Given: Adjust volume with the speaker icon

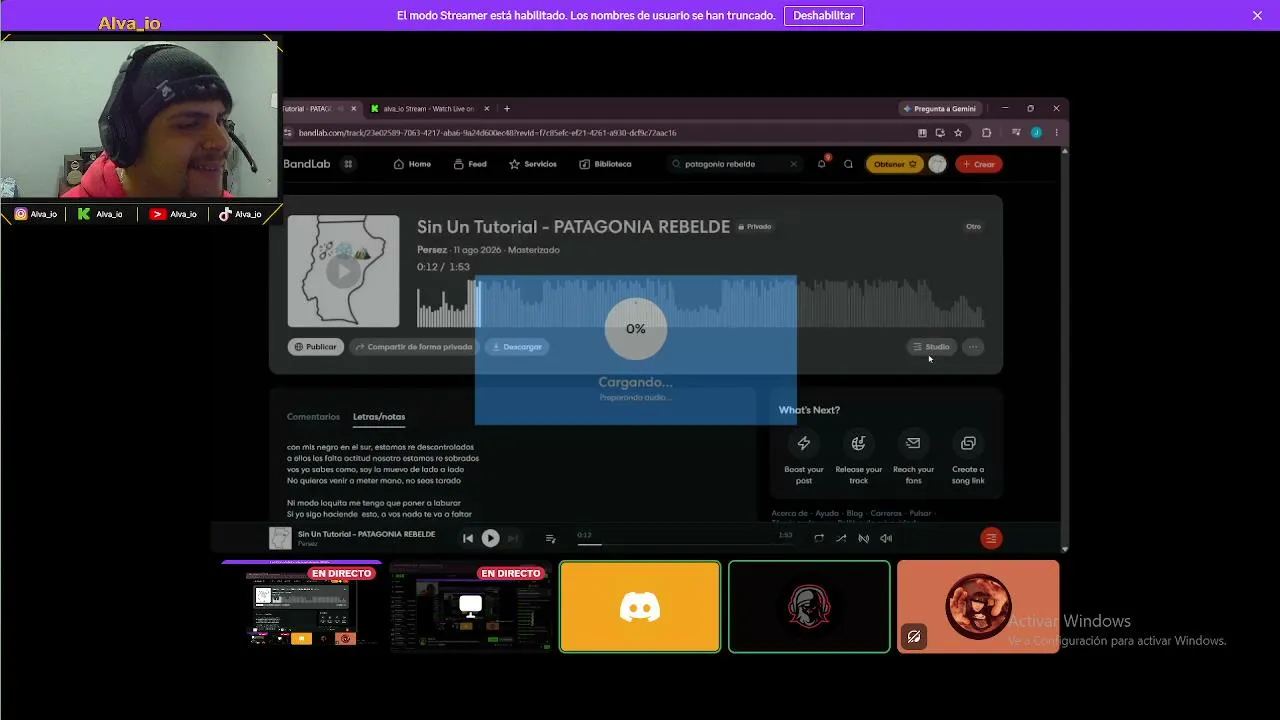Looking at the screenshot, I should (886, 538).
